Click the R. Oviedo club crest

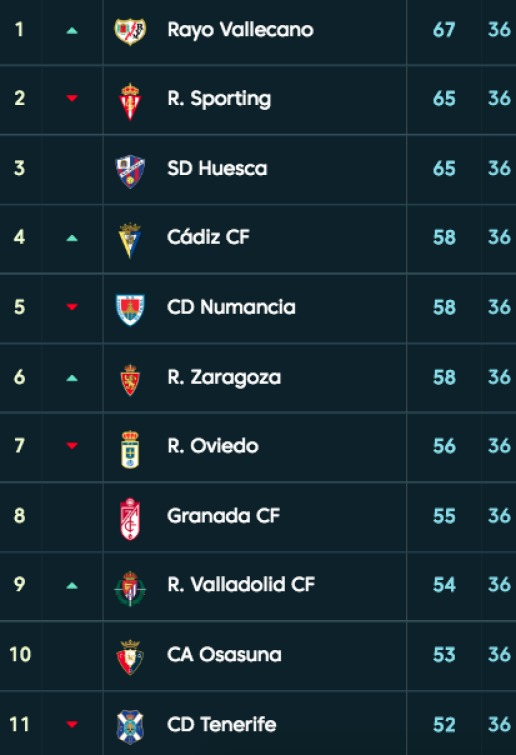(x=130, y=449)
